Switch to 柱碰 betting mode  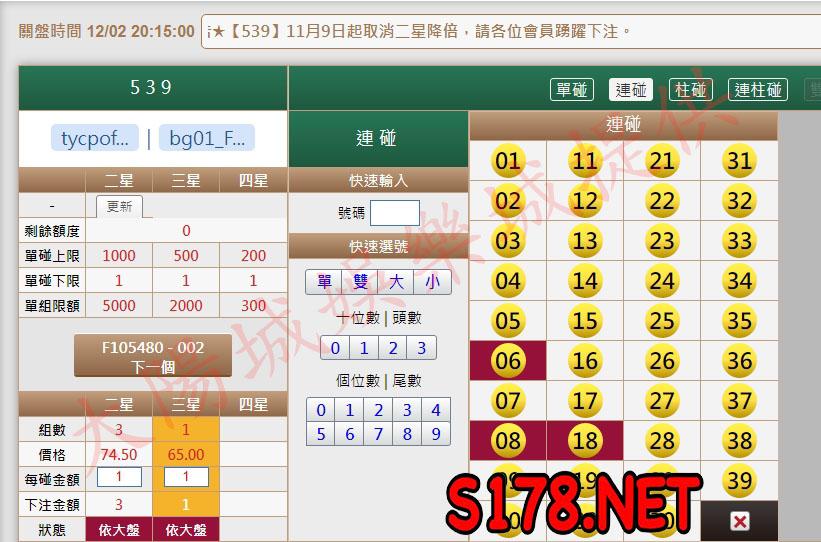pos(691,90)
